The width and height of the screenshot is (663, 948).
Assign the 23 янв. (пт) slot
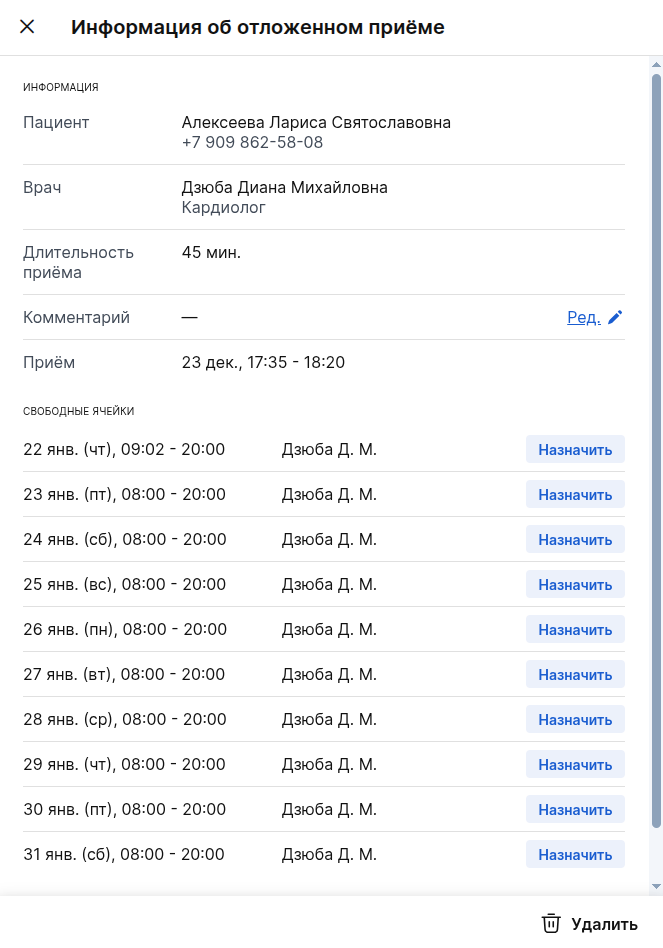[x=575, y=495]
